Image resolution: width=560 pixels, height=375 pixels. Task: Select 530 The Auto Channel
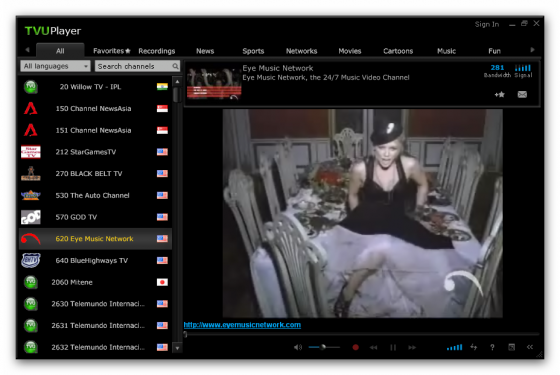(x=95, y=195)
